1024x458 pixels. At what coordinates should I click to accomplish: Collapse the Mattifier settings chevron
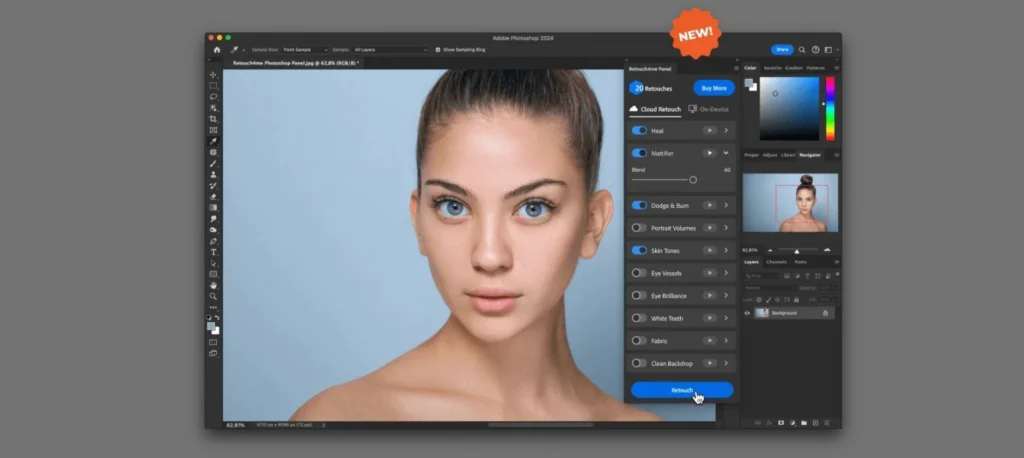point(726,153)
